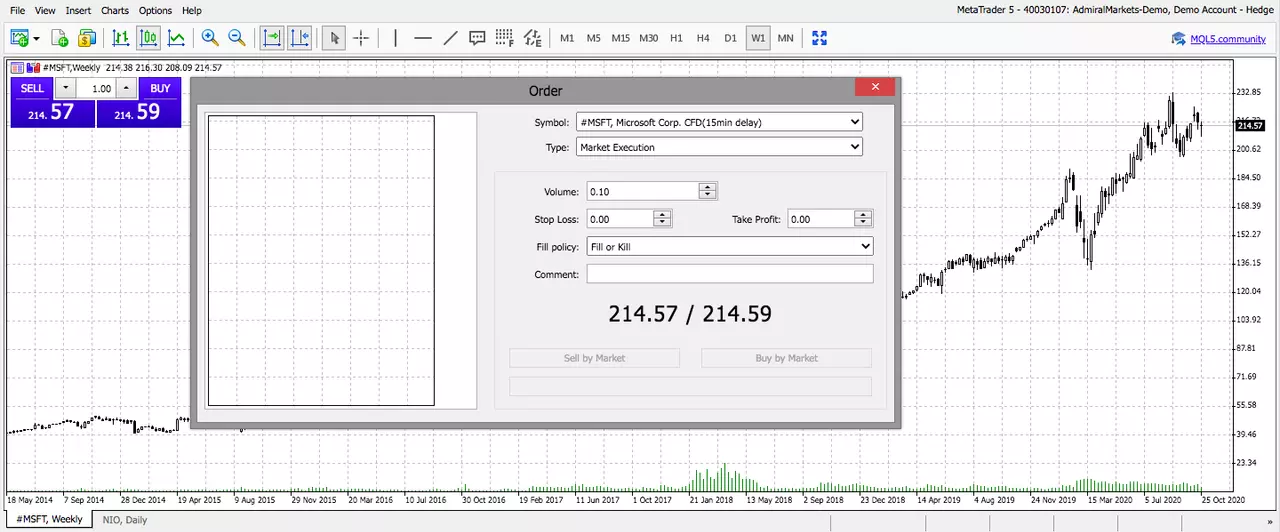Image resolution: width=1280 pixels, height=532 pixels.
Task: Draw a trendline
Action: 450,38
